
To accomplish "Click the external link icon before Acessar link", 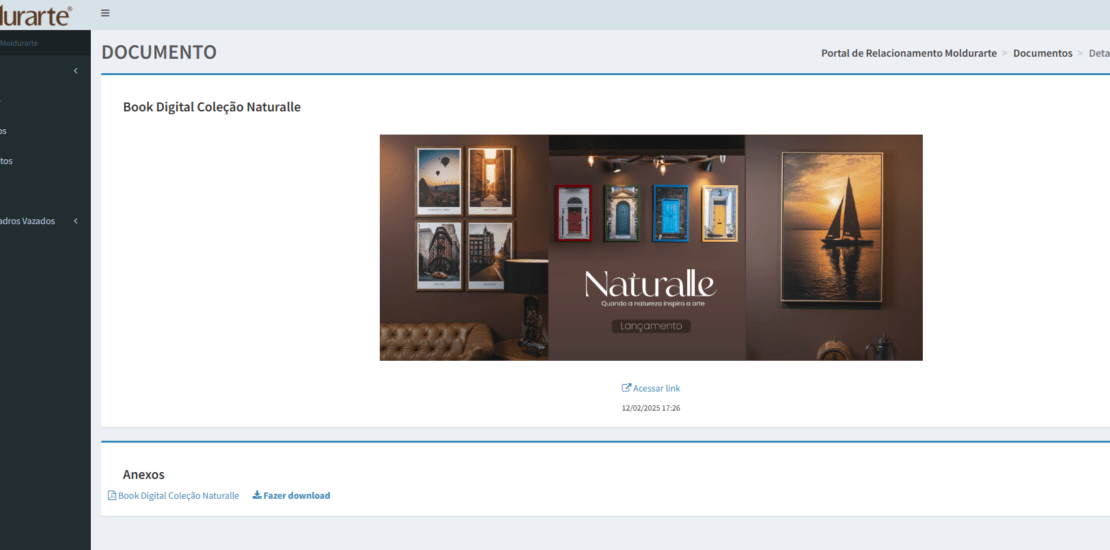I will coord(626,388).
